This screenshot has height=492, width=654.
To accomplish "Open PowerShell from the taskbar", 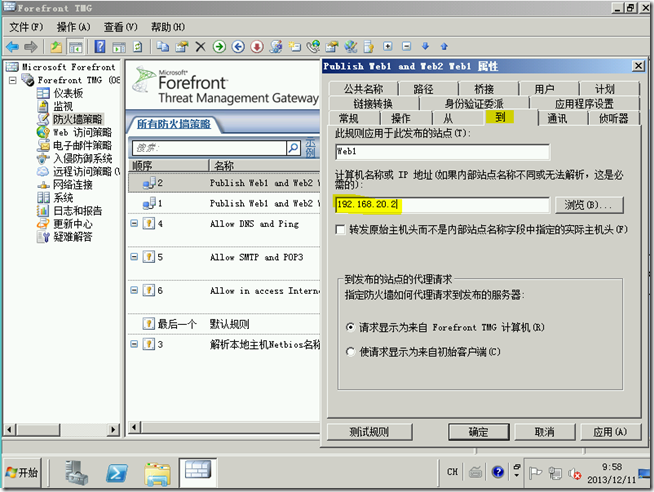I will [117, 473].
